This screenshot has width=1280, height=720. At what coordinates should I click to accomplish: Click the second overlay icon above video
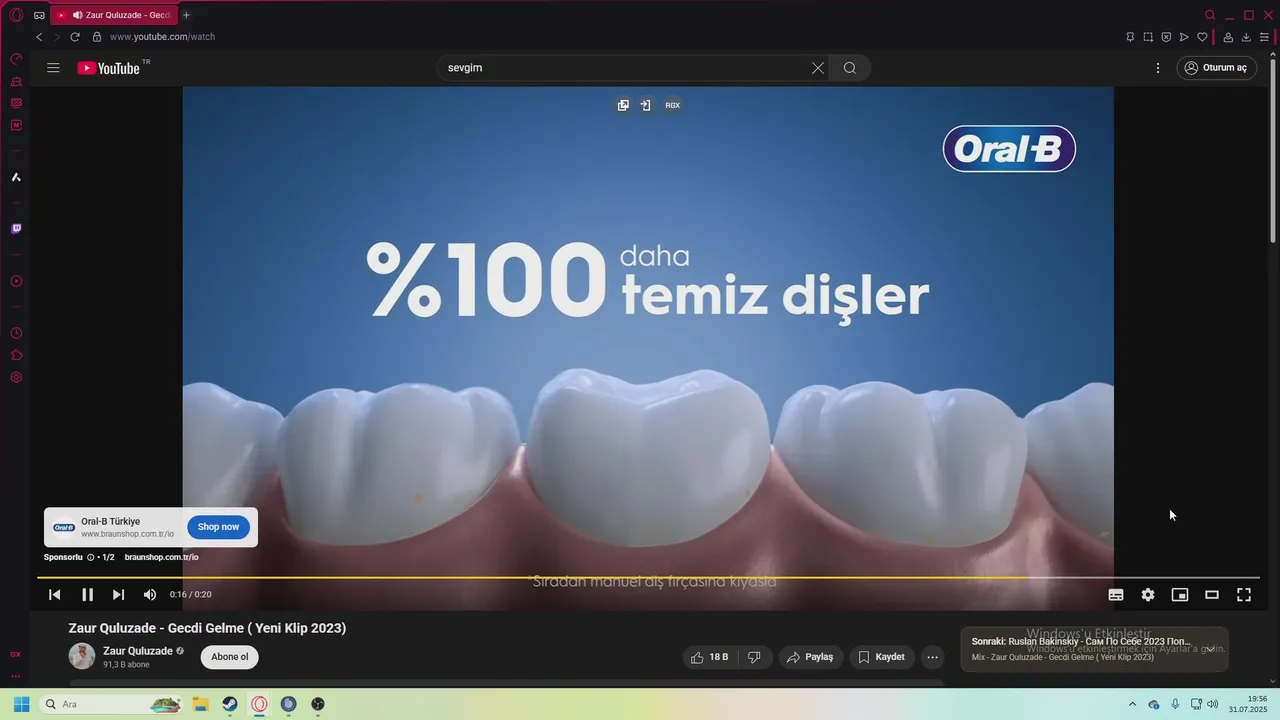point(646,105)
